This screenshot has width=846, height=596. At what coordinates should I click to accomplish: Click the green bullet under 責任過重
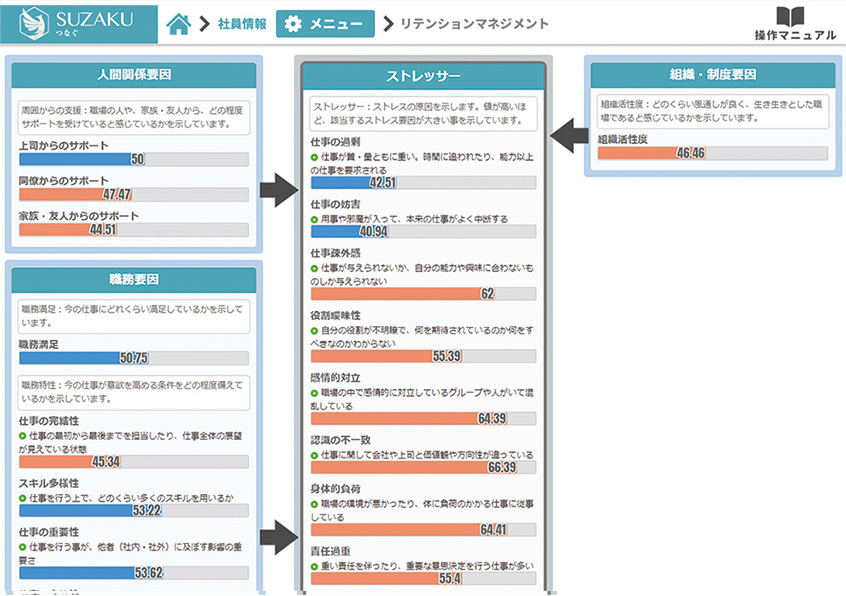315,564
